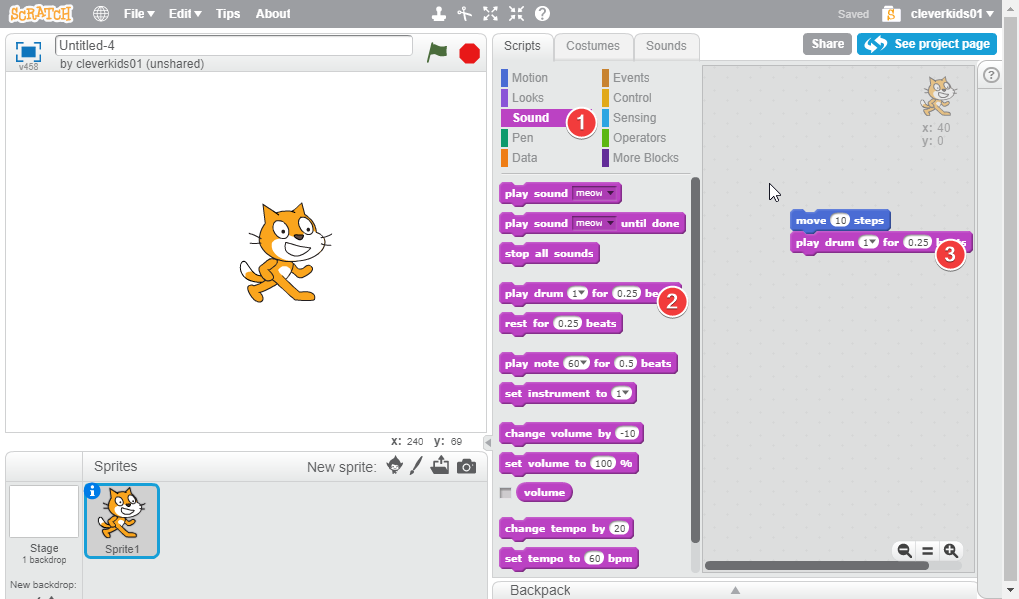This screenshot has height=599, width=1019.
Task: Click the Block help question-mark icon
Action: [x=542, y=14]
